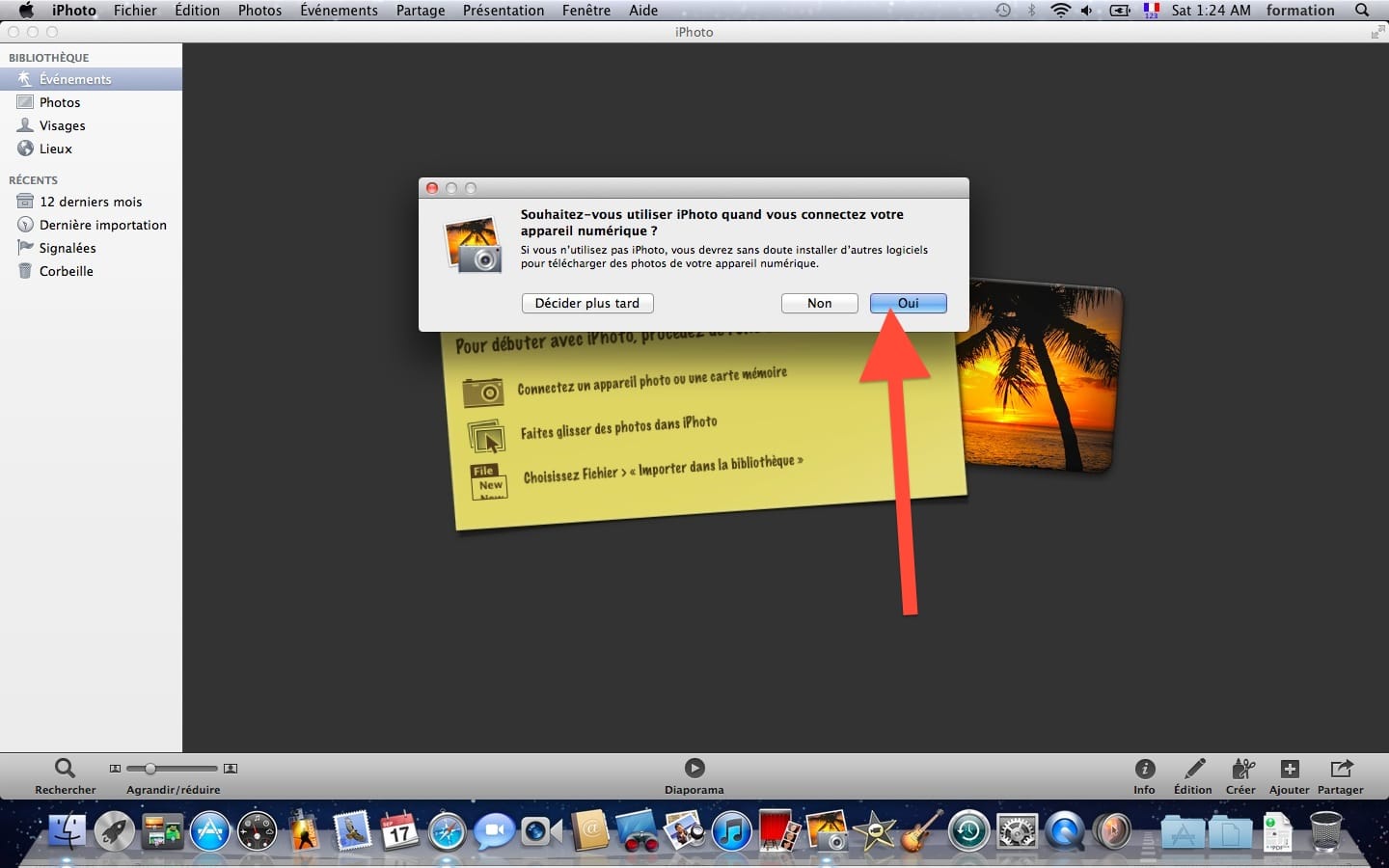The image size is (1389, 868).
Task: Open the Time Machine menu bar icon
Action: pyautogui.click(x=1003, y=11)
